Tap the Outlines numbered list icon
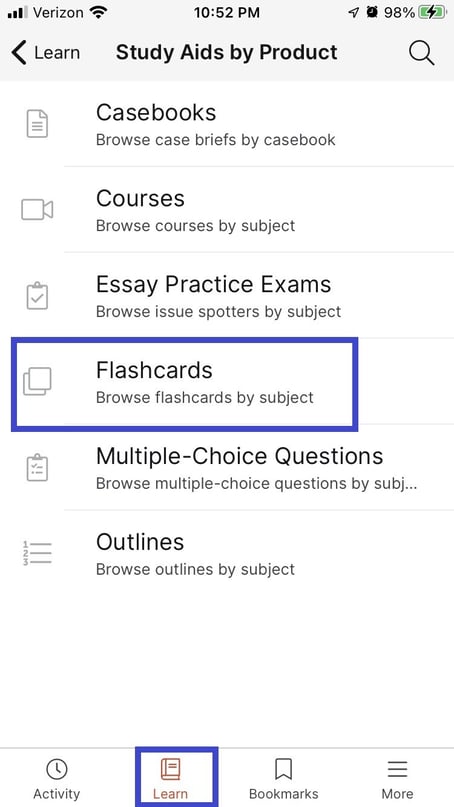 [x=37, y=553]
